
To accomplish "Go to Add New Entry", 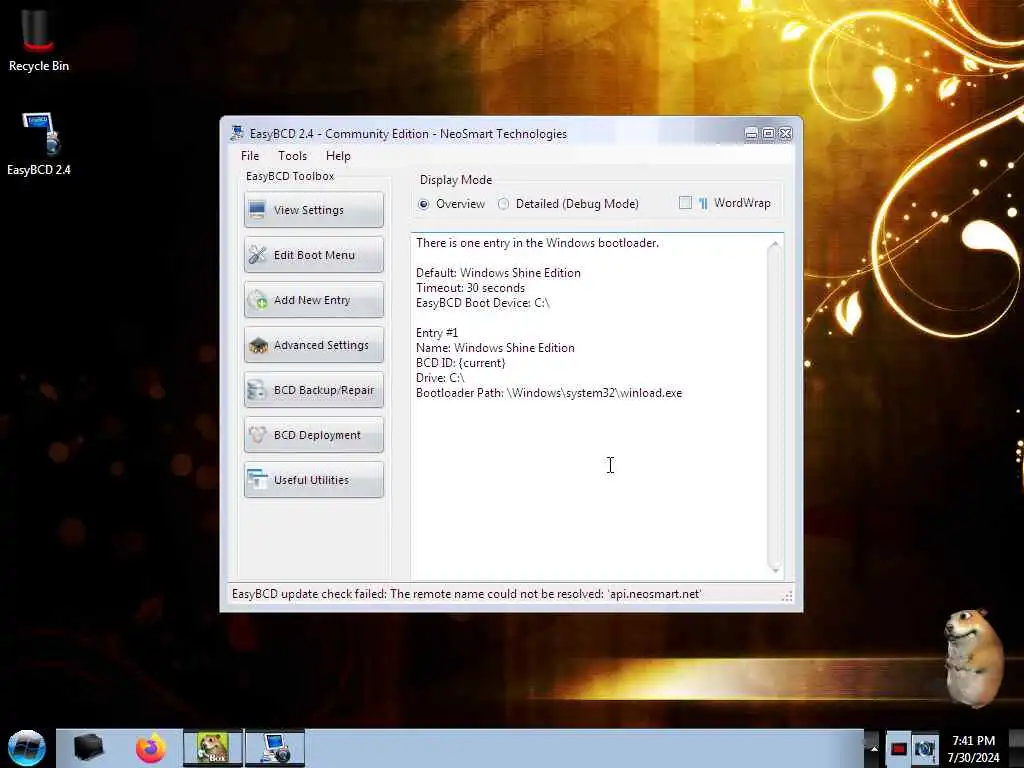I will pyautogui.click(x=313, y=300).
